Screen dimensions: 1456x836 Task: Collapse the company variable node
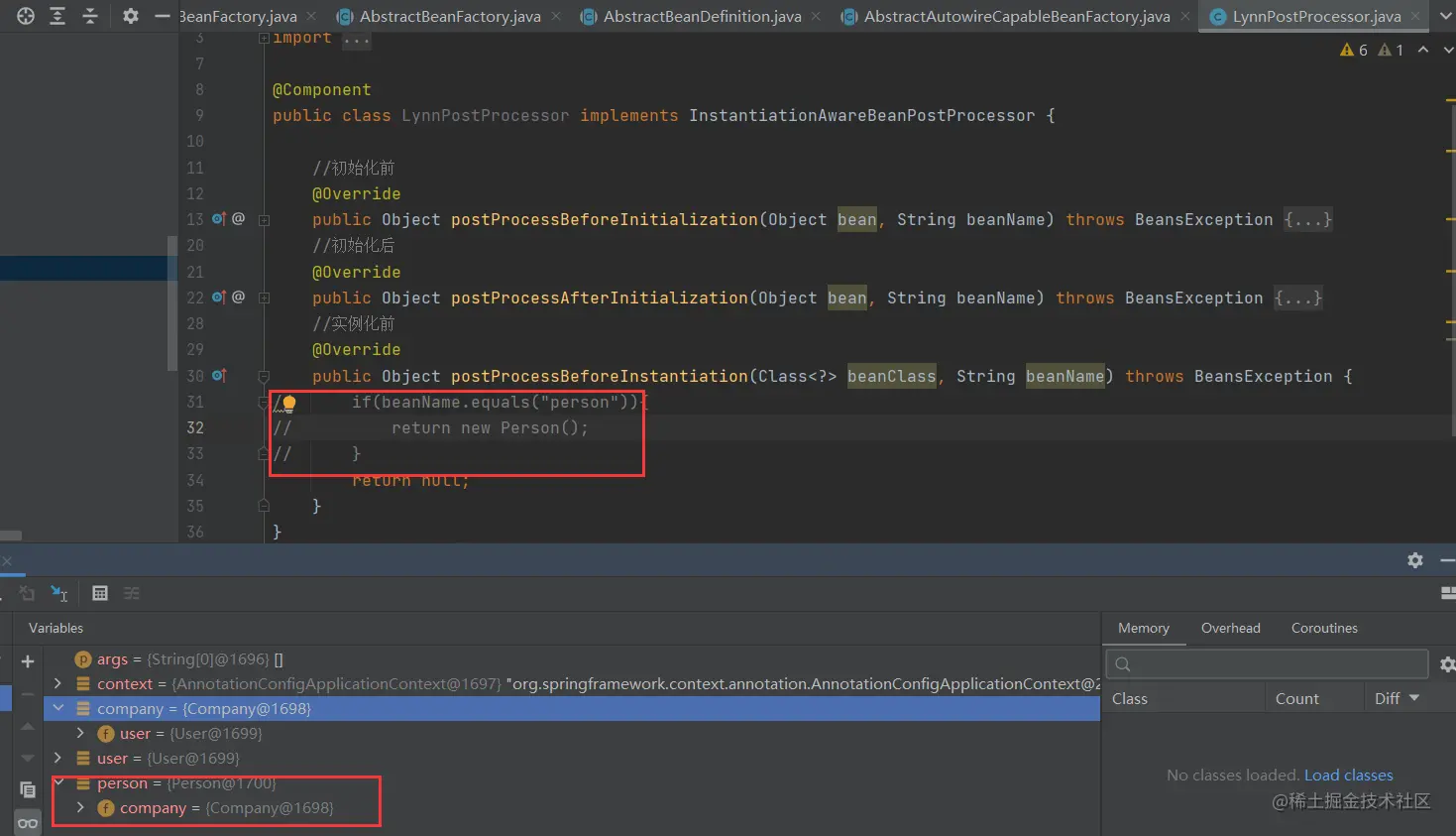(57, 708)
